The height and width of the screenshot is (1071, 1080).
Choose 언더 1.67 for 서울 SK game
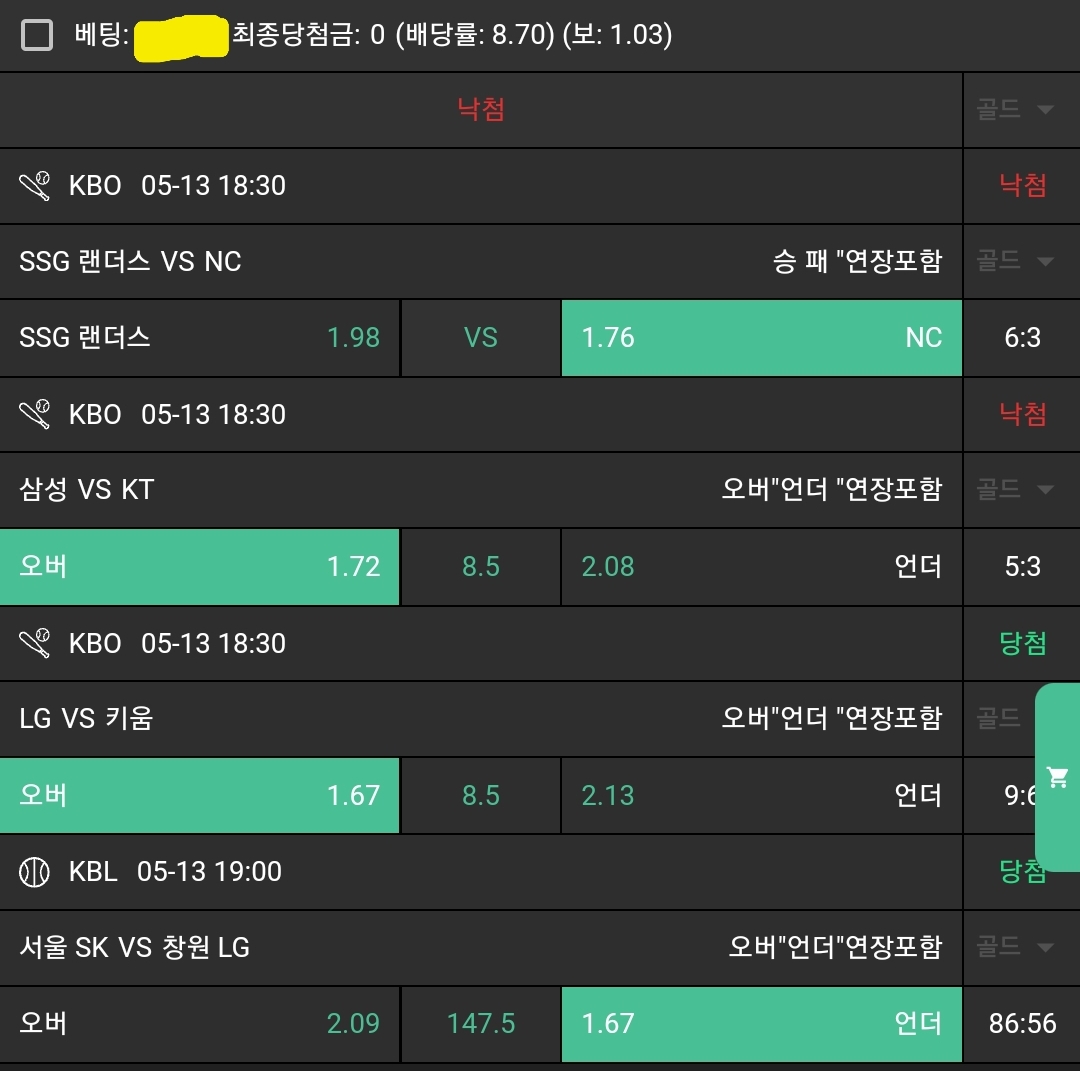click(761, 1024)
